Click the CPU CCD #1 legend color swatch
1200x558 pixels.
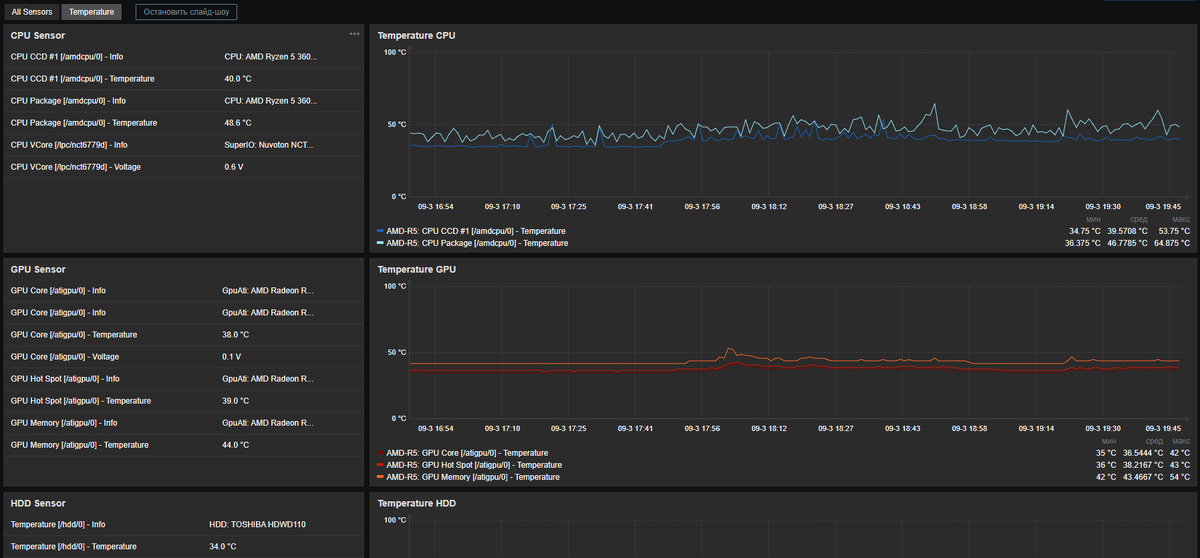coord(381,231)
